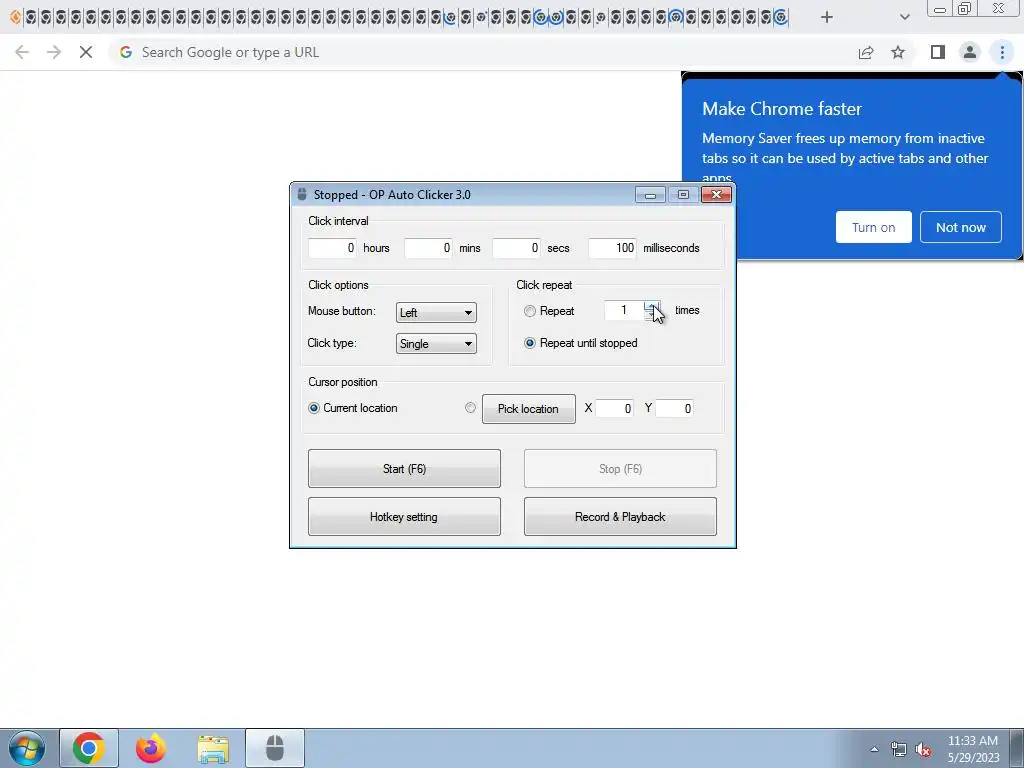Screen dimensions: 1024x768
Task: Click the repeat count stepper arrows
Action: pyautogui.click(x=652, y=311)
